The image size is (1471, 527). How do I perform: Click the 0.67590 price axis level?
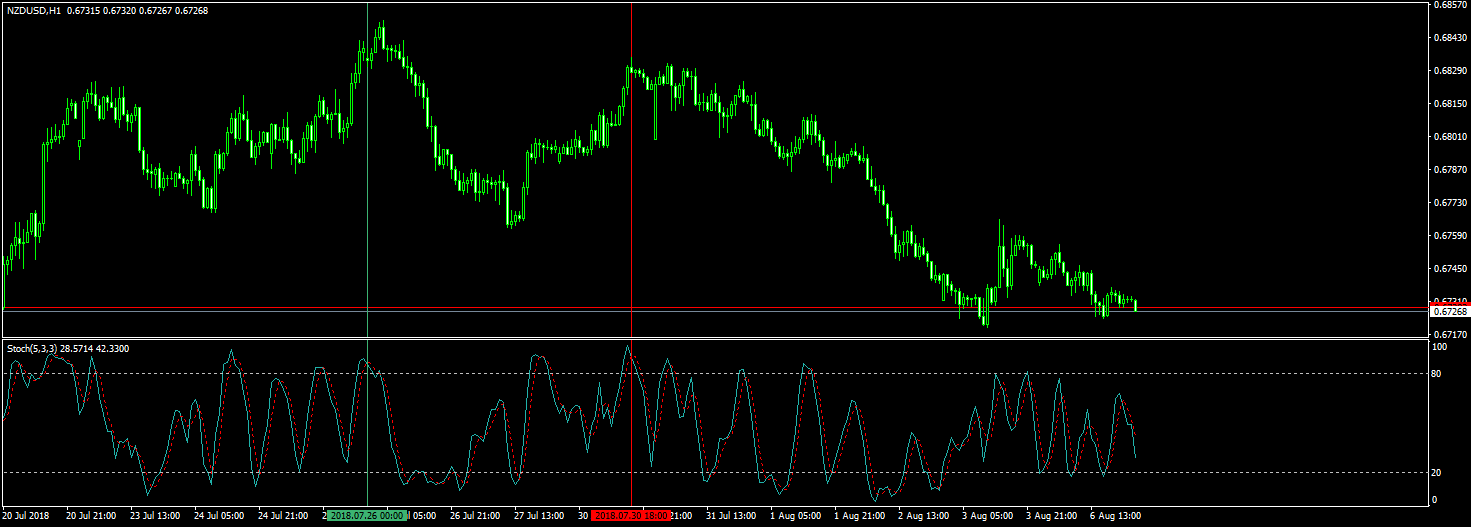[x=1450, y=236]
